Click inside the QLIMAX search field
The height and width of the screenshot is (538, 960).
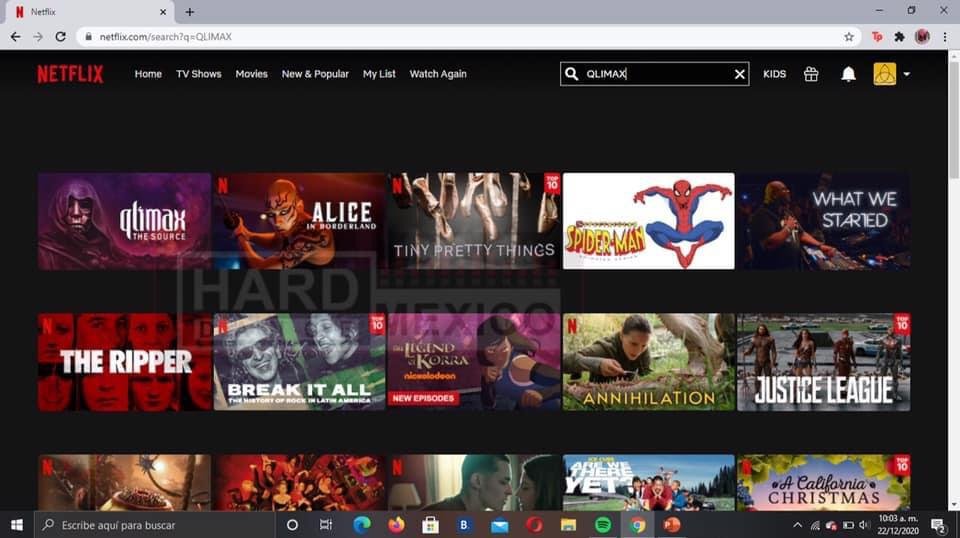[655, 74]
